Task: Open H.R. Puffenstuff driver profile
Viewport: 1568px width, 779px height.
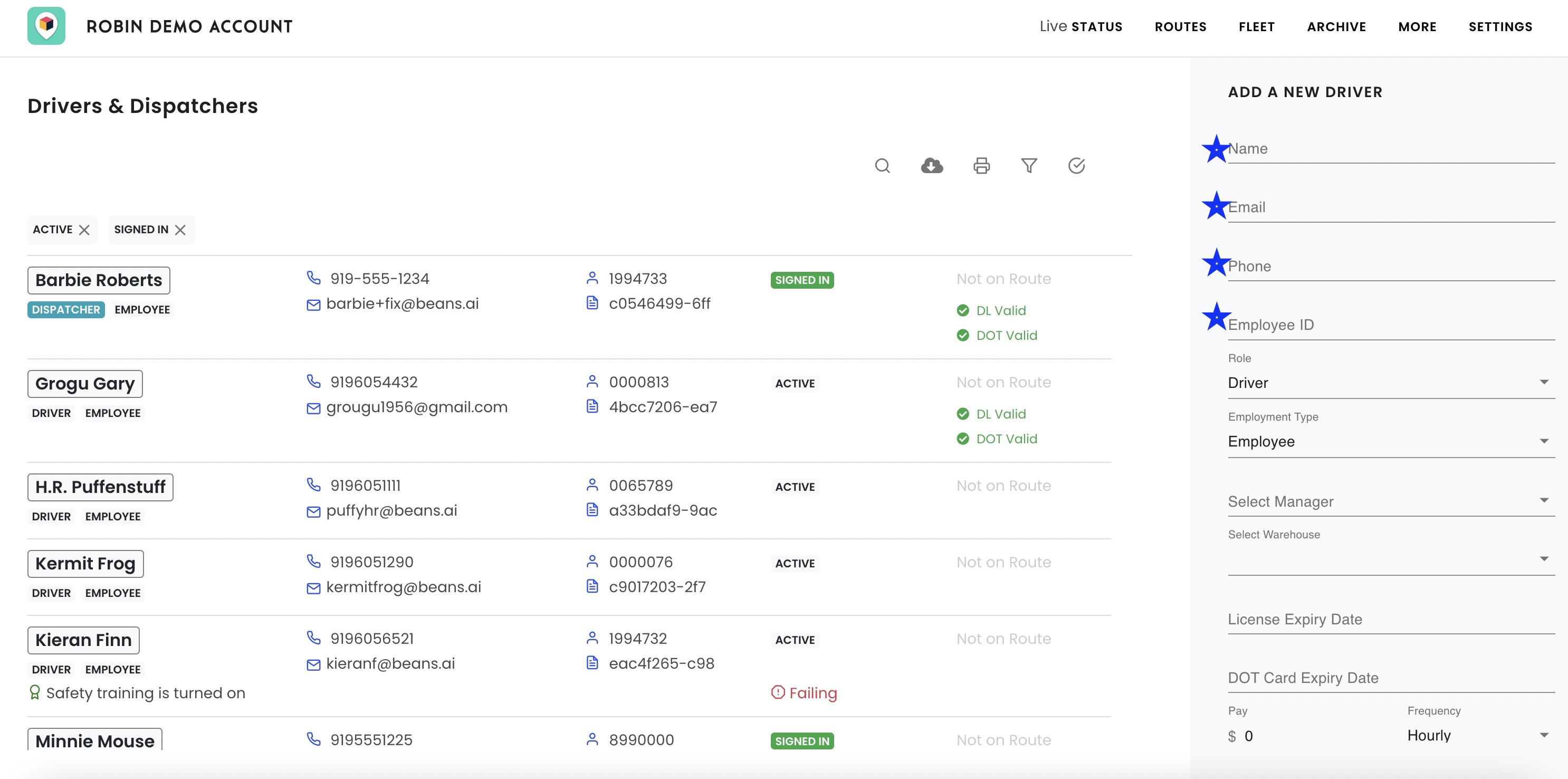Action: [100, 487]
